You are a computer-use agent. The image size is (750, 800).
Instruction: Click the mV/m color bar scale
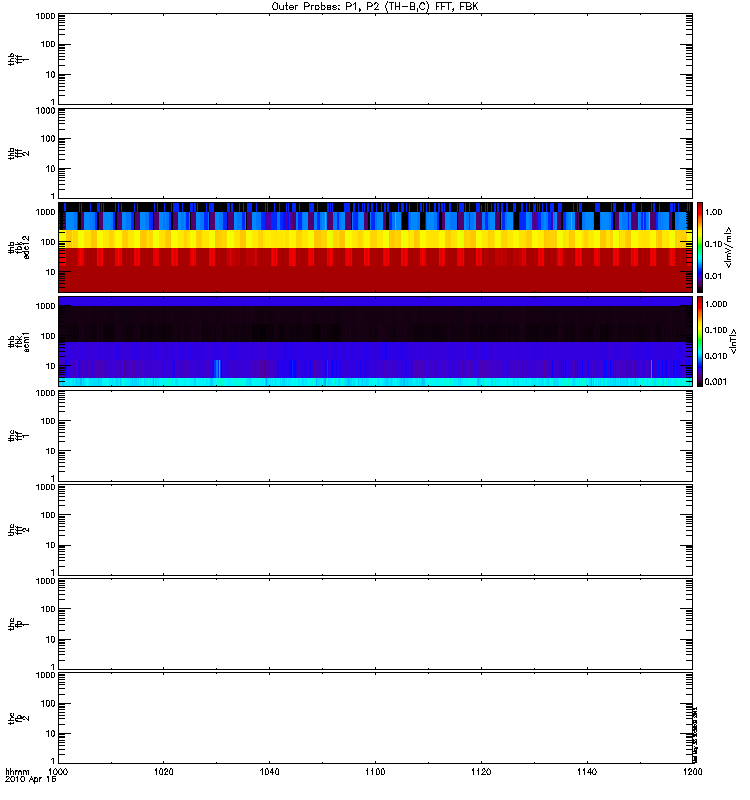pyautogui.click(x=700, y=247)
